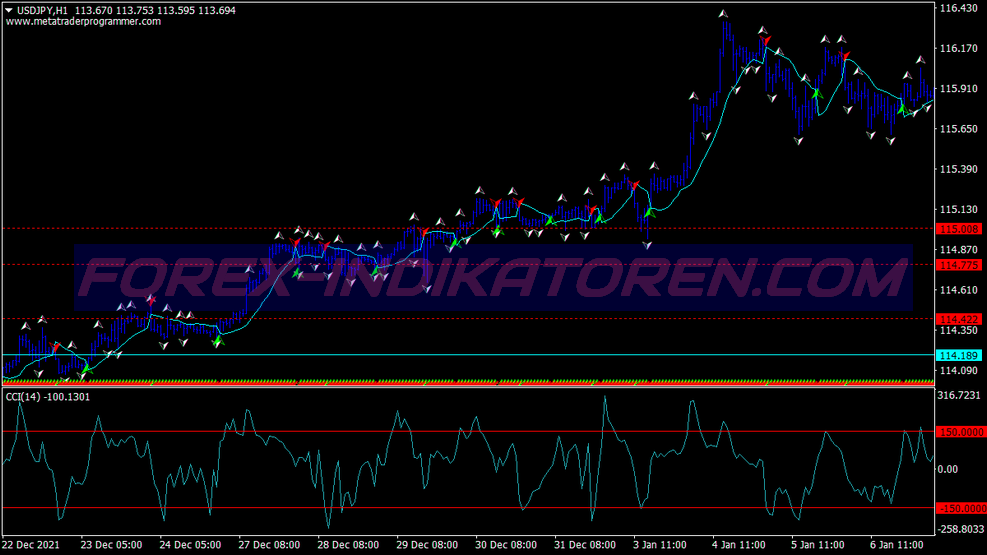The image size is (987, 555).
Task: Open the www.metatraderprogrammer.com text
Action: point(83,21)
